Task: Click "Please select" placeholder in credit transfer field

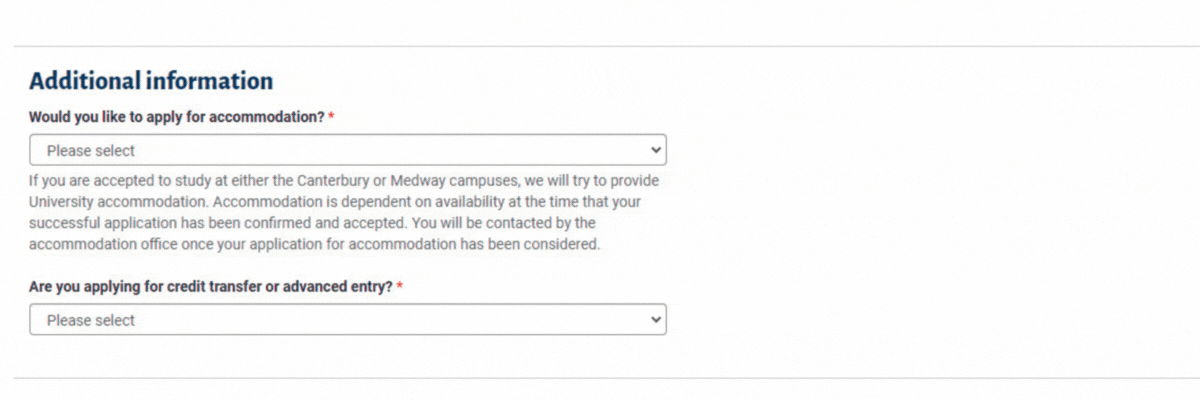Action: pyautogui.click(x=91, y=321)
